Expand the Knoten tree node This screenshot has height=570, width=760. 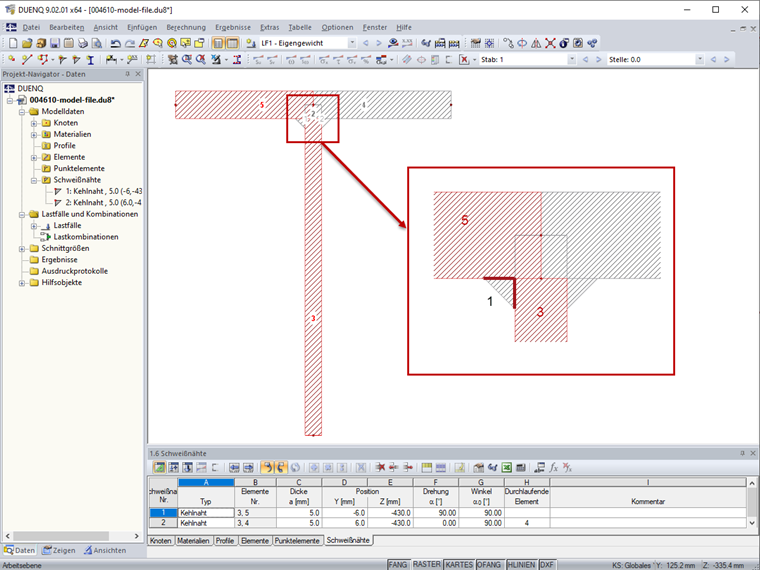click(x=34, y=123)
